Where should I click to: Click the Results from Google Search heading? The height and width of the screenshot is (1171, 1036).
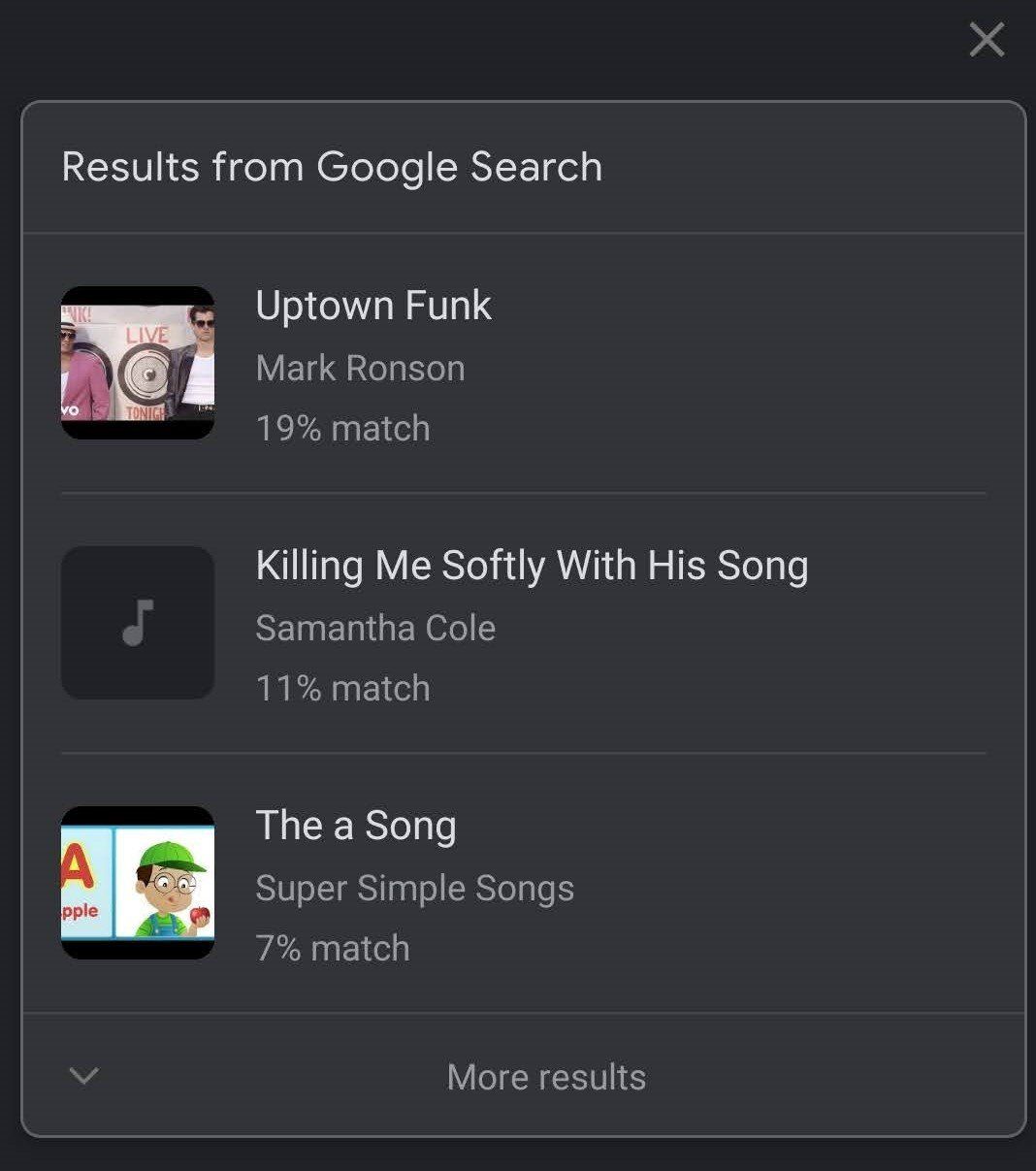tap(332, 167)
